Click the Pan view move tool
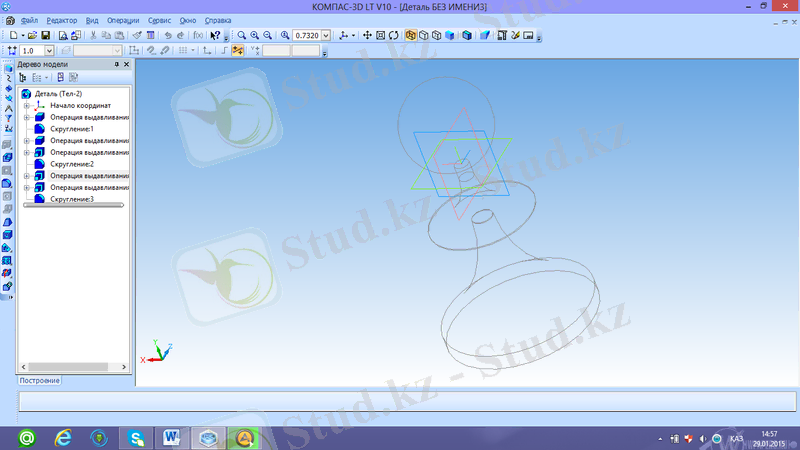The image size is (800, 450). pos(367,35)
